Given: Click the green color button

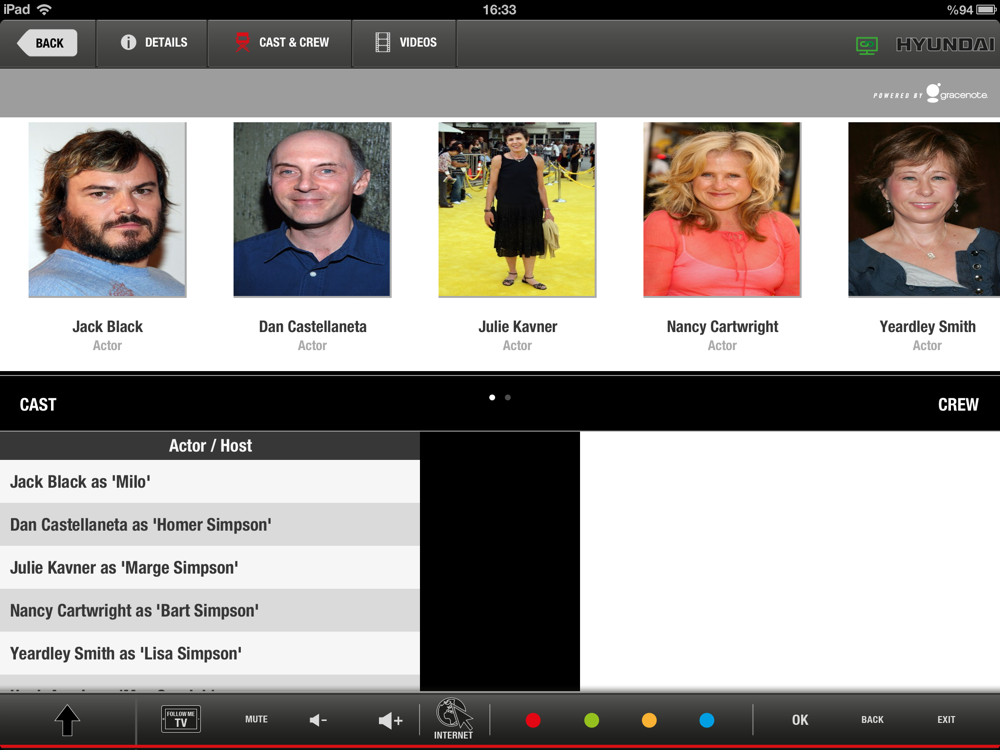Looking at the screenshot, I should point(591,720).
